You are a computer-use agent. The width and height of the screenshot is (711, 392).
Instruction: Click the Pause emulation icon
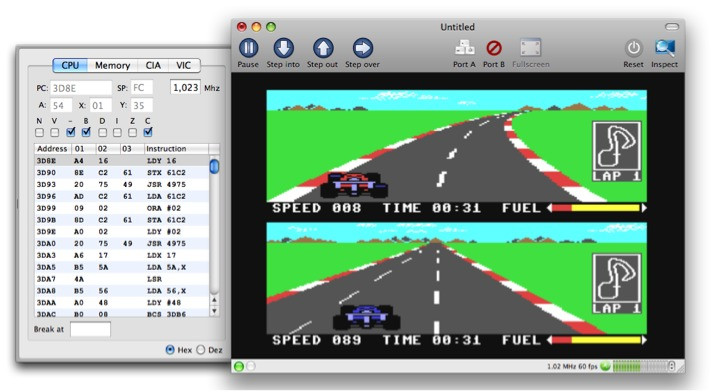point(248,48)
